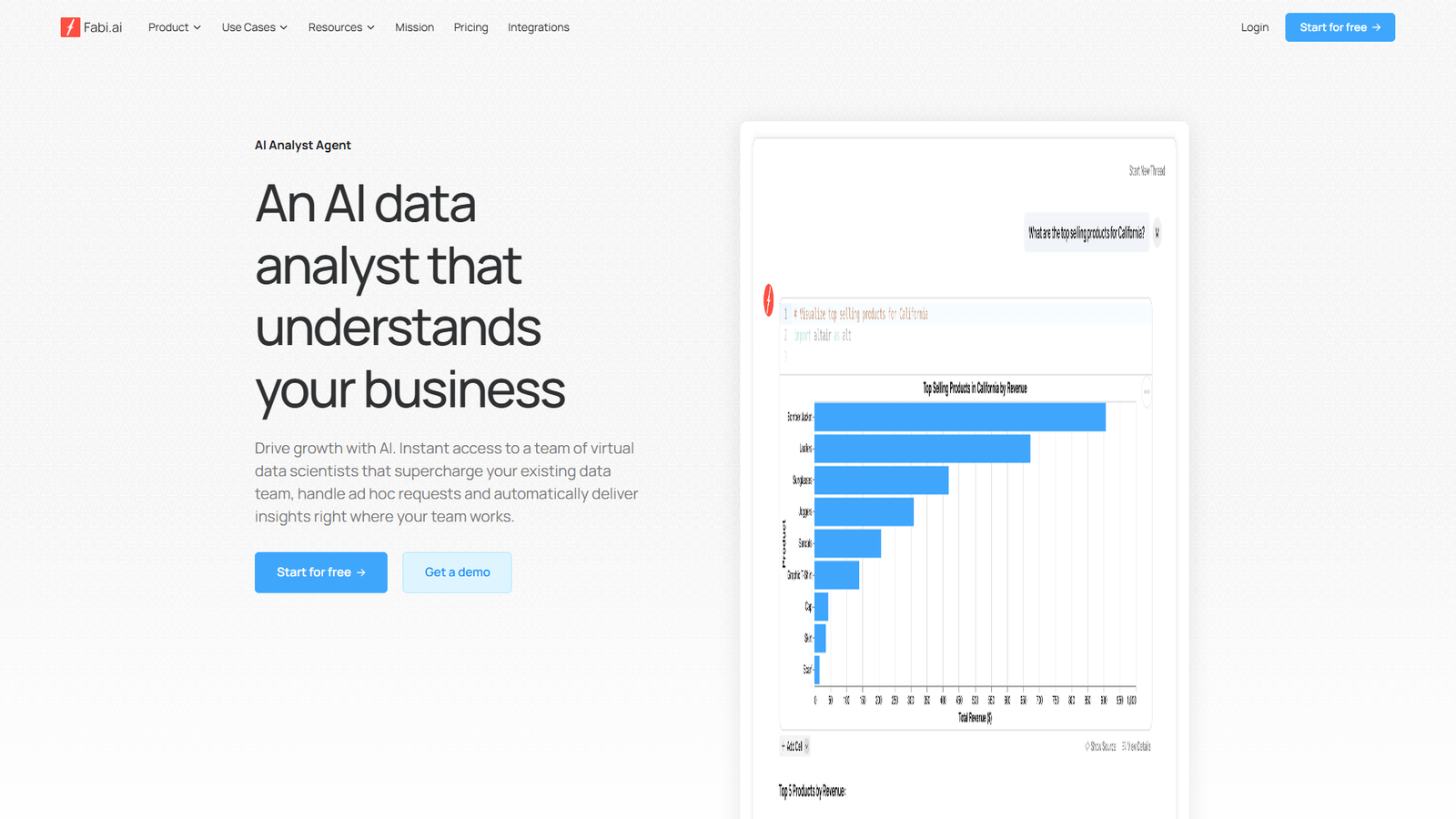Viewport: 1456px width, 819px height.
Task: Open the Add Cell chevron options
Action: pos(806,746)
